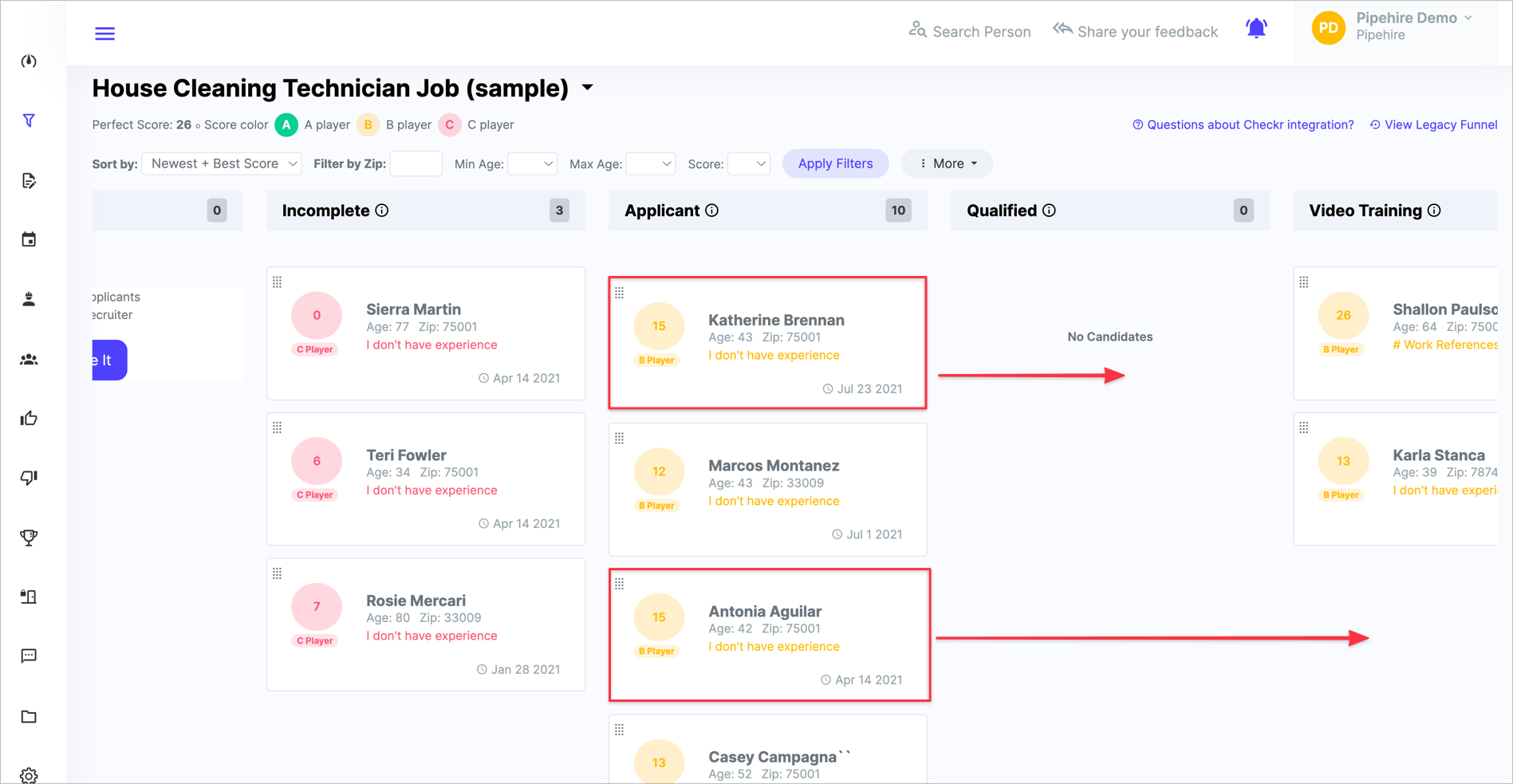The width and height of the screenshot is (1513, 784).
Task: Expand the Min Age dropdown
Action: [533, 163]
